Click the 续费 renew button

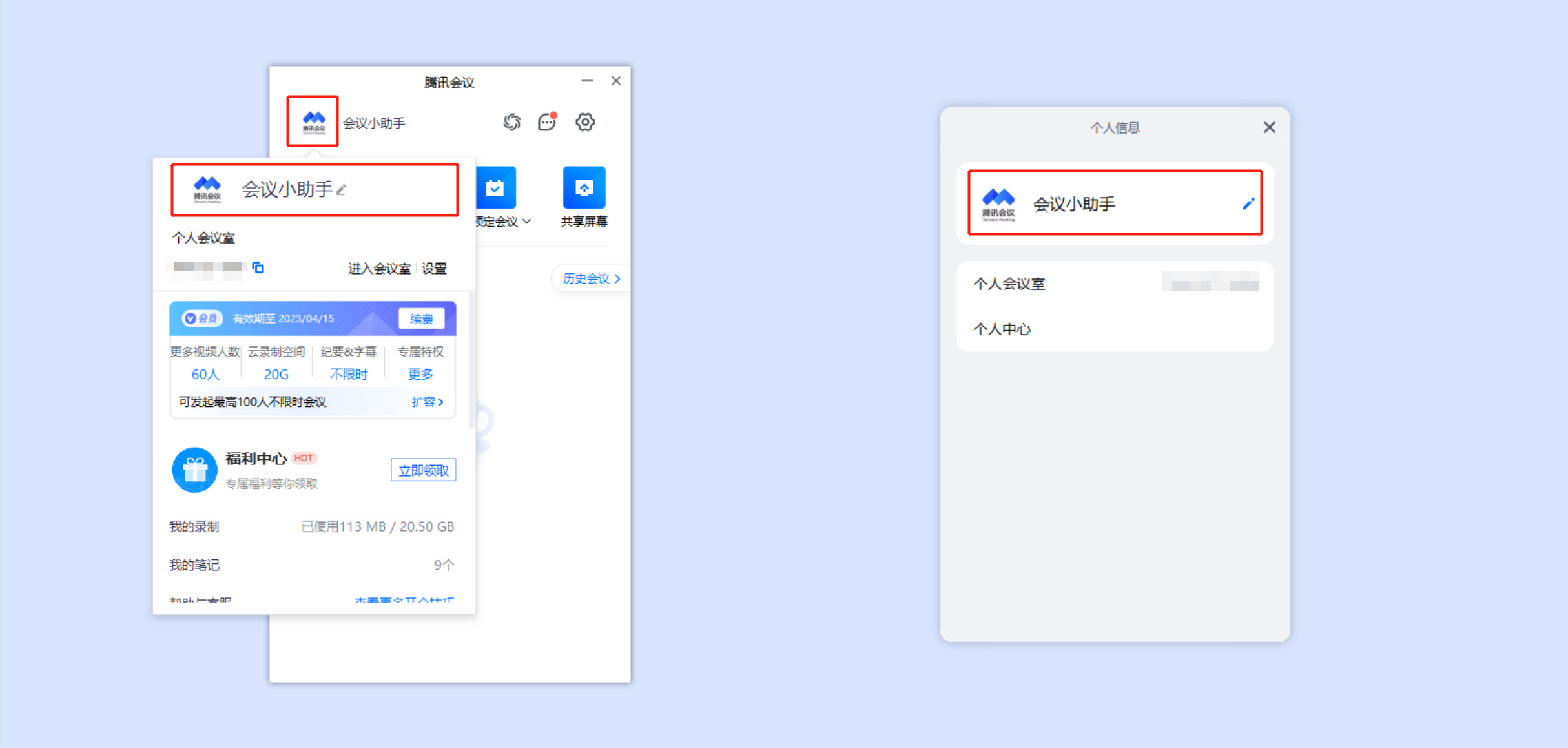(421, 318)
